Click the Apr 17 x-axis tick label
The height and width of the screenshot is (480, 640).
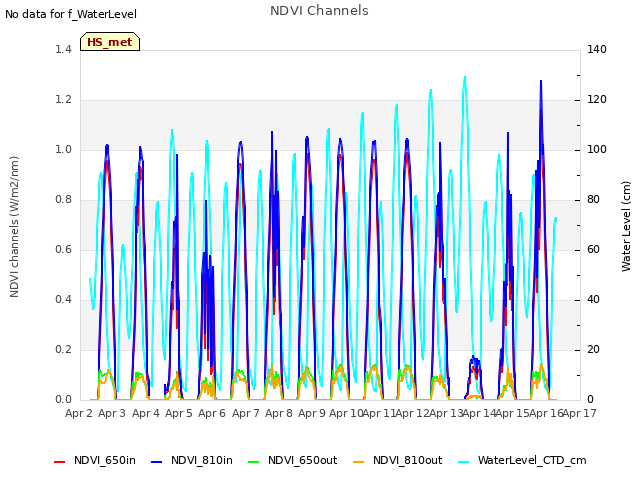(x=580, y=413)
